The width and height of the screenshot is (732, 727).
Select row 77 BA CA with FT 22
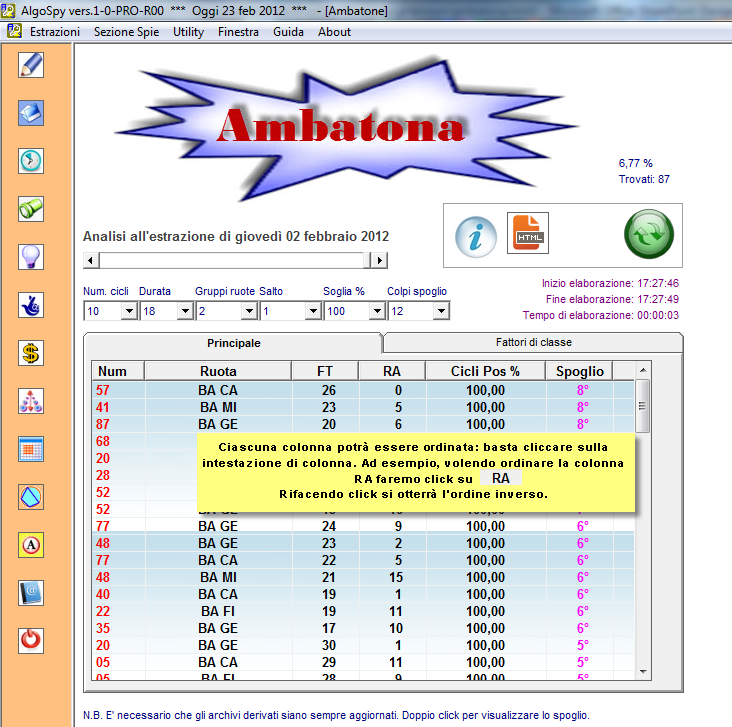pos(363,560)
